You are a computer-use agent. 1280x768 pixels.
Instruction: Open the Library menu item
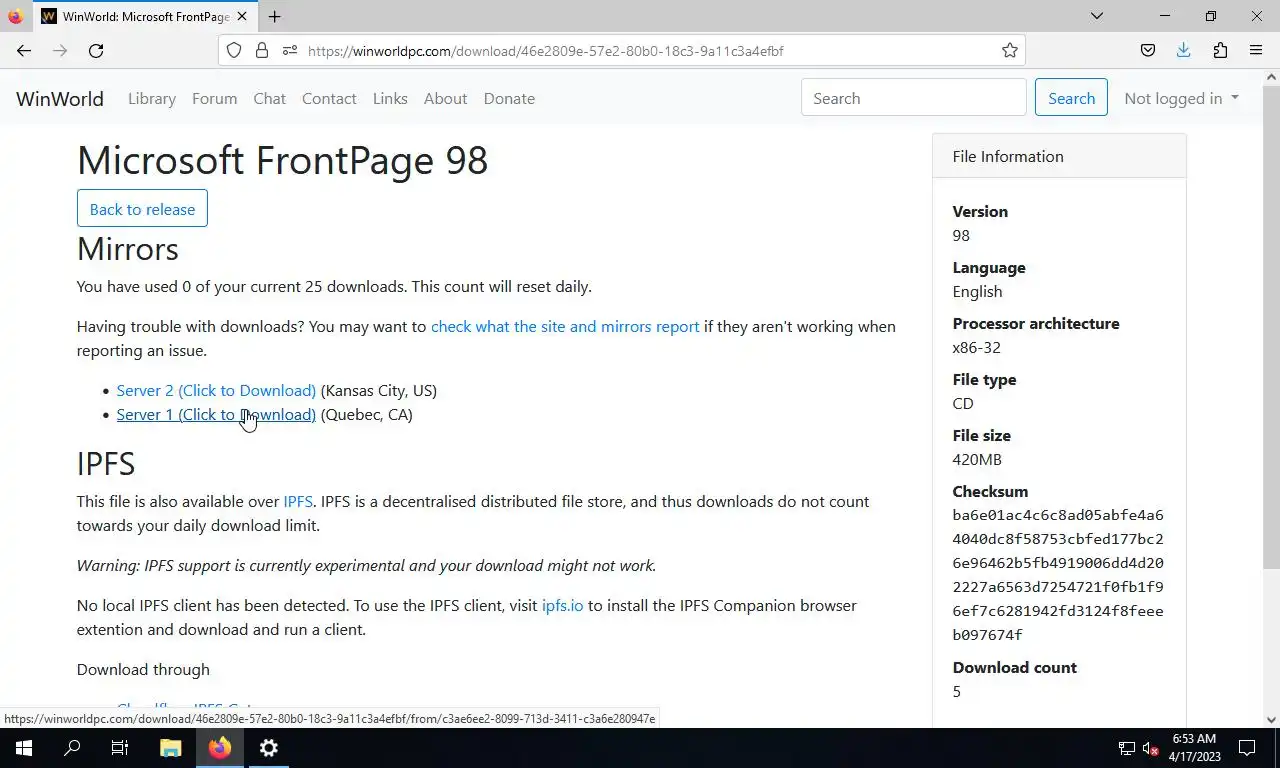pyautogui.click(x=152, y=98)
